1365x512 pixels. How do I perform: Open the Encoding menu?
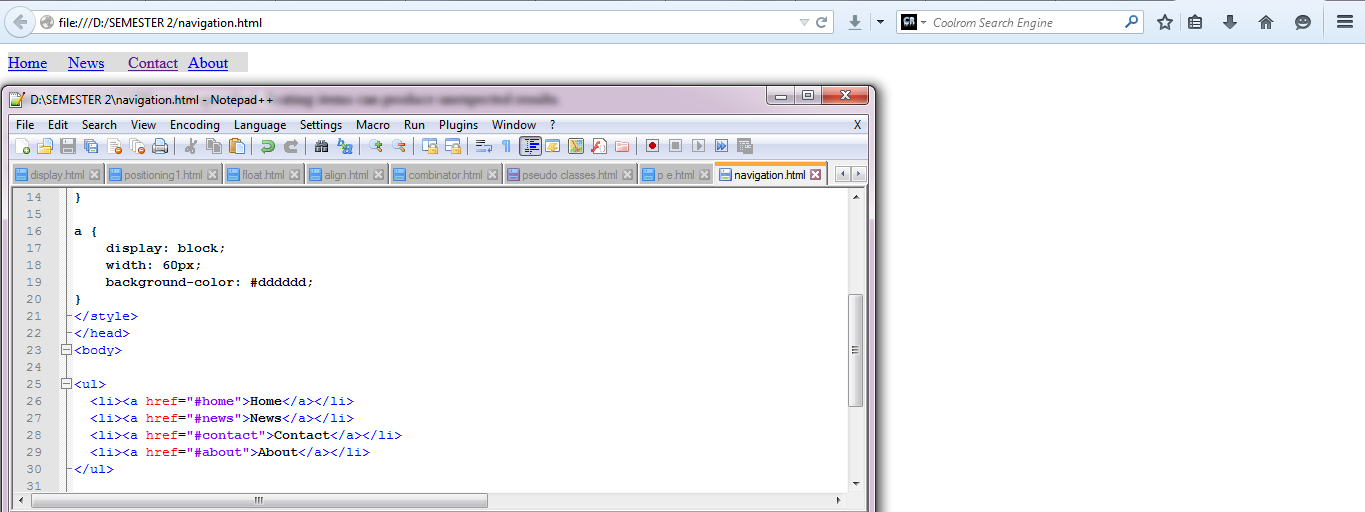point(195,125)
